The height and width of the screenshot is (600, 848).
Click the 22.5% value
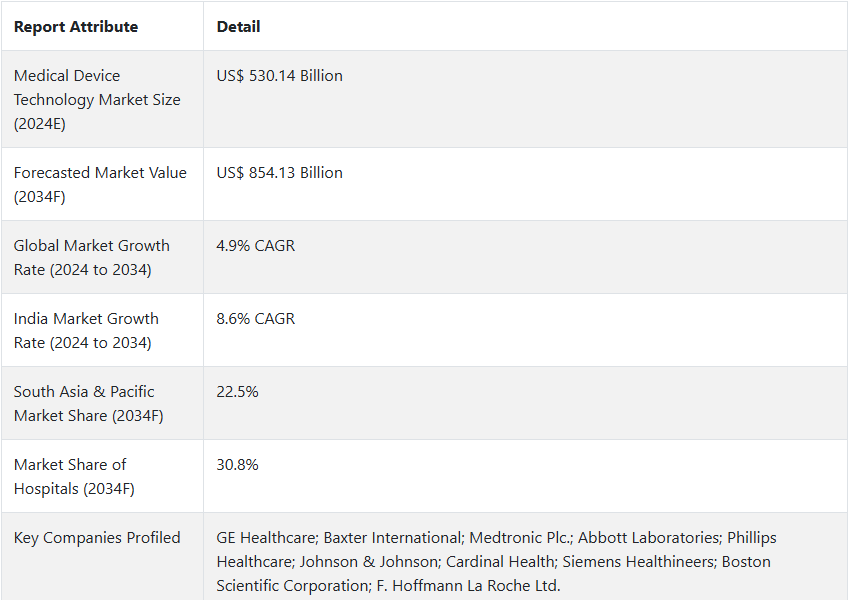tap(237, 392)
